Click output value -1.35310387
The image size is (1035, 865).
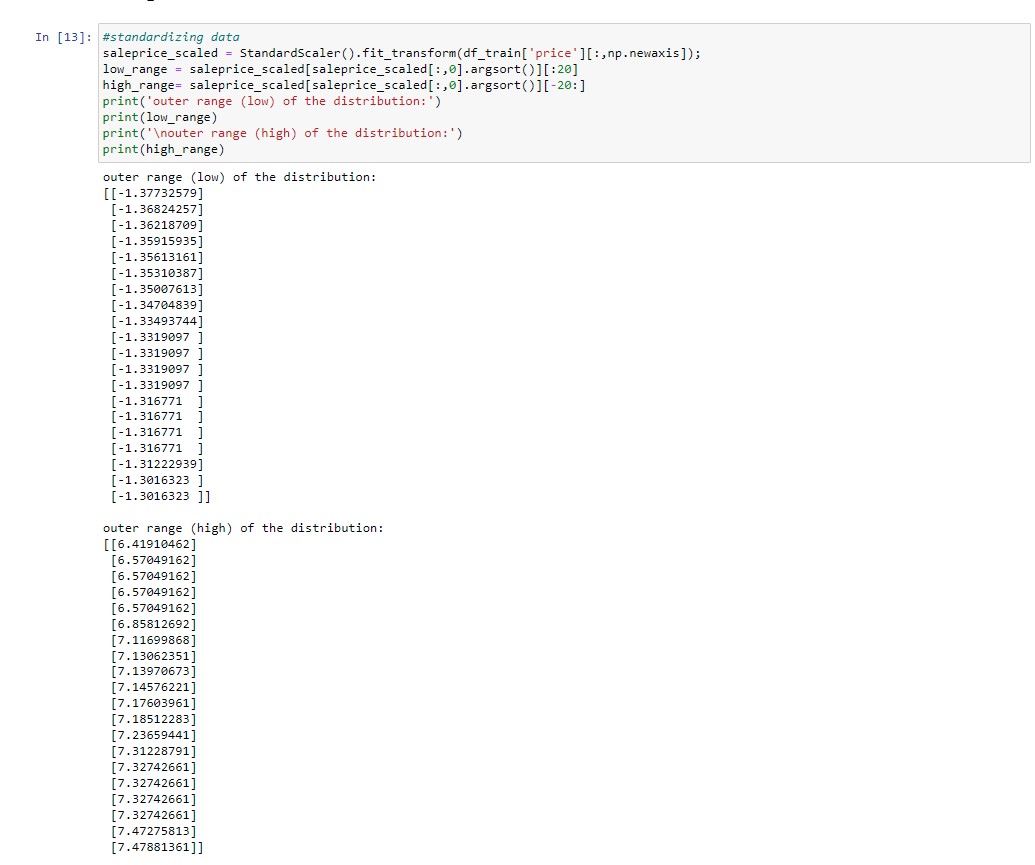pos(157,273)
